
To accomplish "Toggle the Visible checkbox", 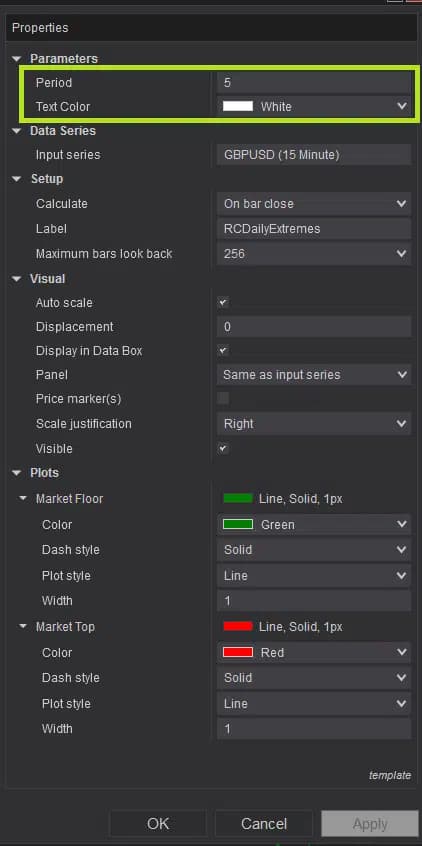I will click(x=223, y=448).
